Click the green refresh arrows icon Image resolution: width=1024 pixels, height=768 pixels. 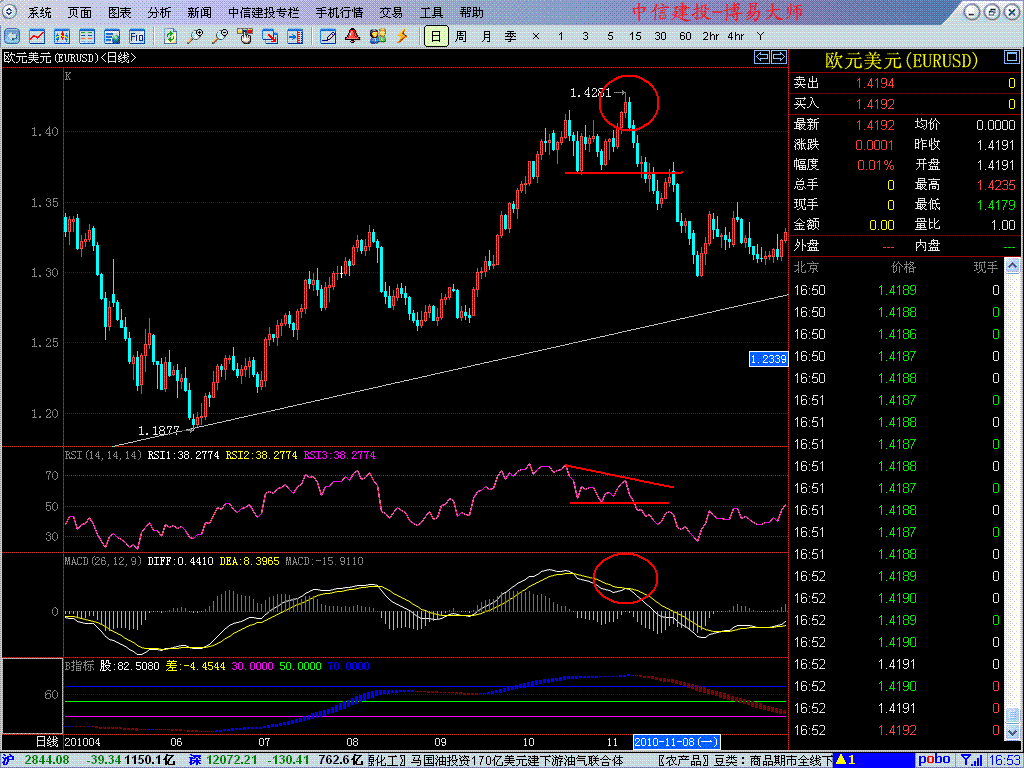coord(170,37)
